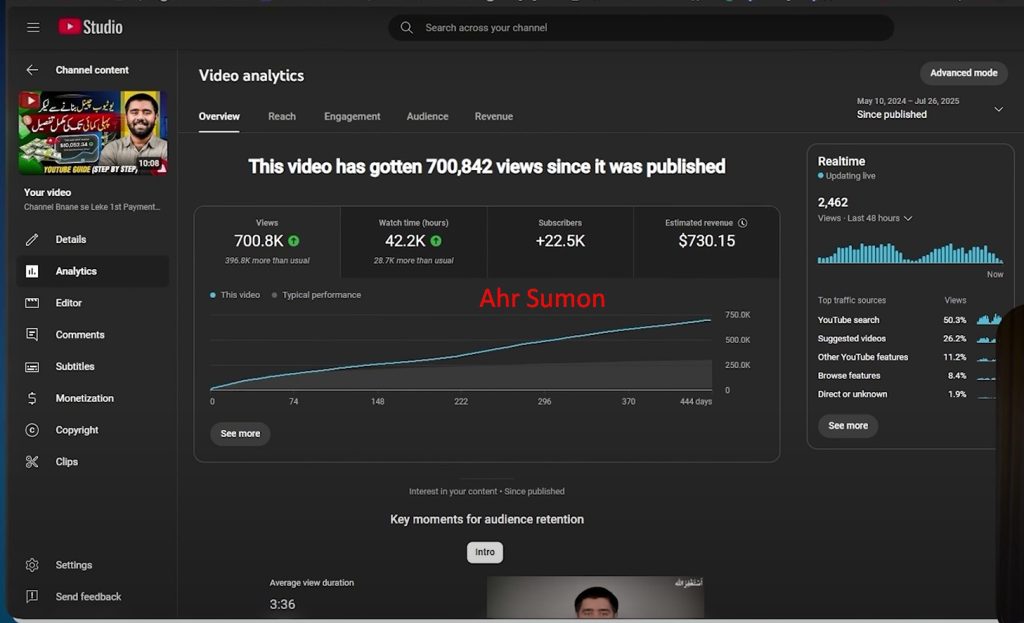Open the Settings gear at bottom left

(33, 564)
